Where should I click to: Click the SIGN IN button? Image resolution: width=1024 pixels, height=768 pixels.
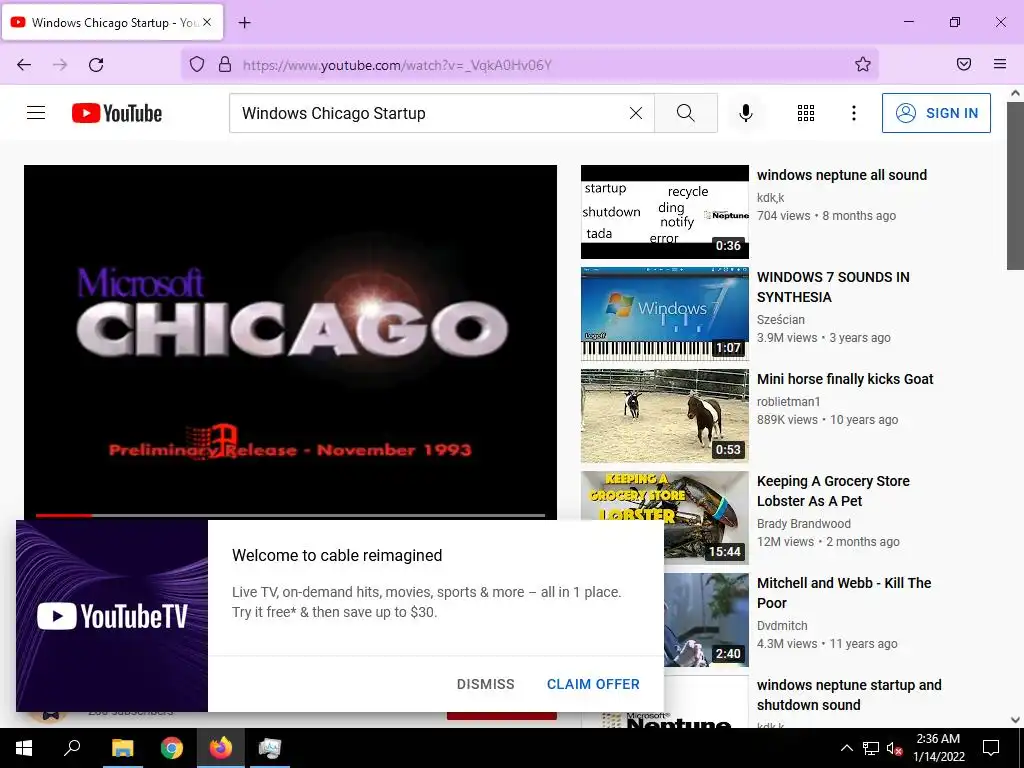pyautogui.click(x=936, y=113)
